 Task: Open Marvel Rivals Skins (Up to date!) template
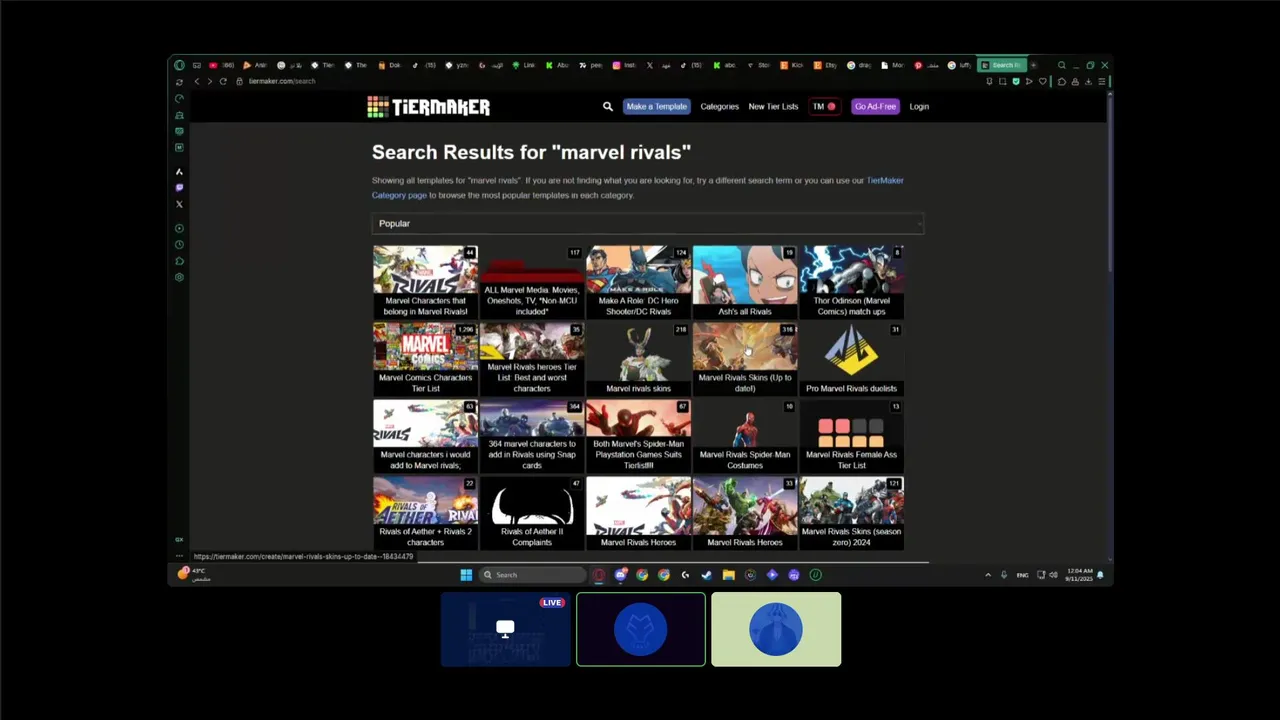pos(745,359)
